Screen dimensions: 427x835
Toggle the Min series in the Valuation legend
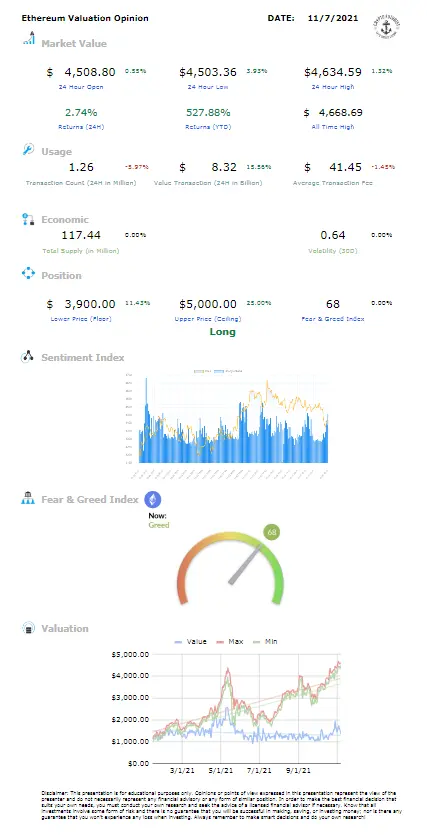coord(264,641)
